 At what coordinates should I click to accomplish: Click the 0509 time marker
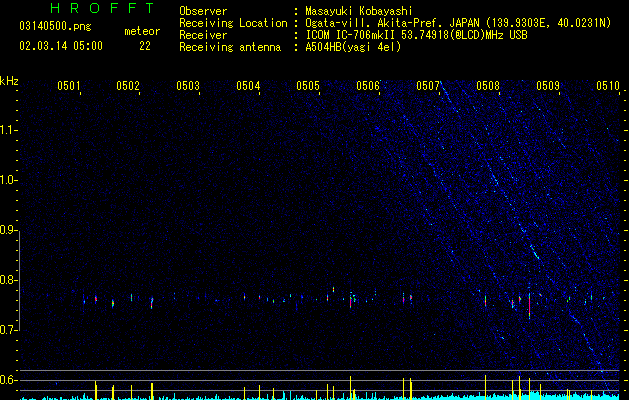pyautogui.click(x=548, y=85)
